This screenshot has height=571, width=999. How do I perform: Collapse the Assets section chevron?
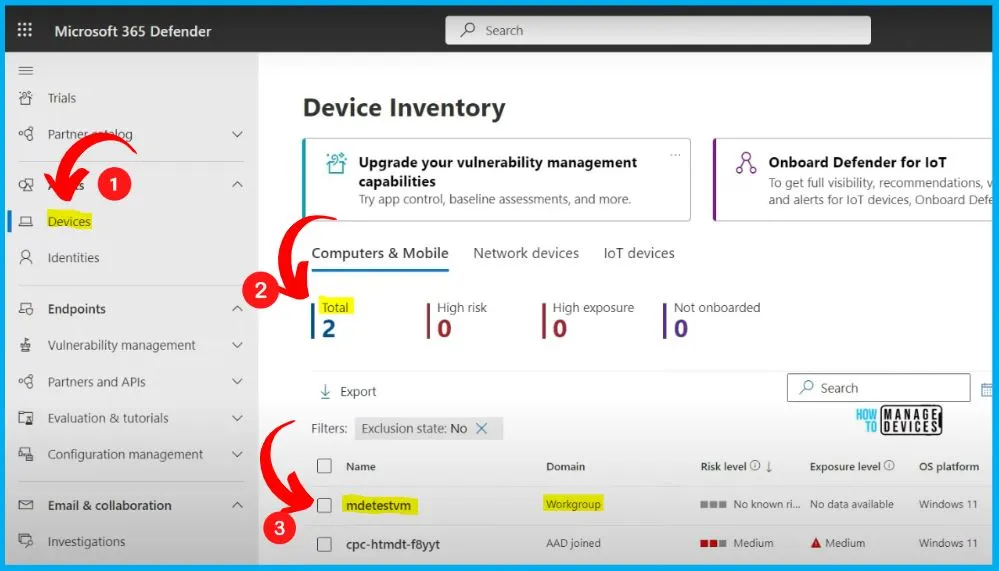pyautogui.click(x=237, y=185)
